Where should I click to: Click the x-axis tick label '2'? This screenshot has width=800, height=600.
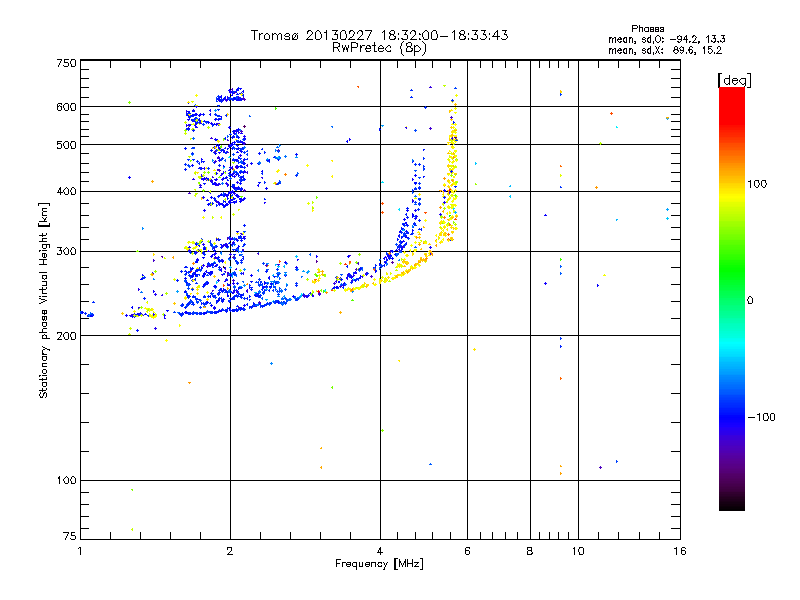pos(230,551)
